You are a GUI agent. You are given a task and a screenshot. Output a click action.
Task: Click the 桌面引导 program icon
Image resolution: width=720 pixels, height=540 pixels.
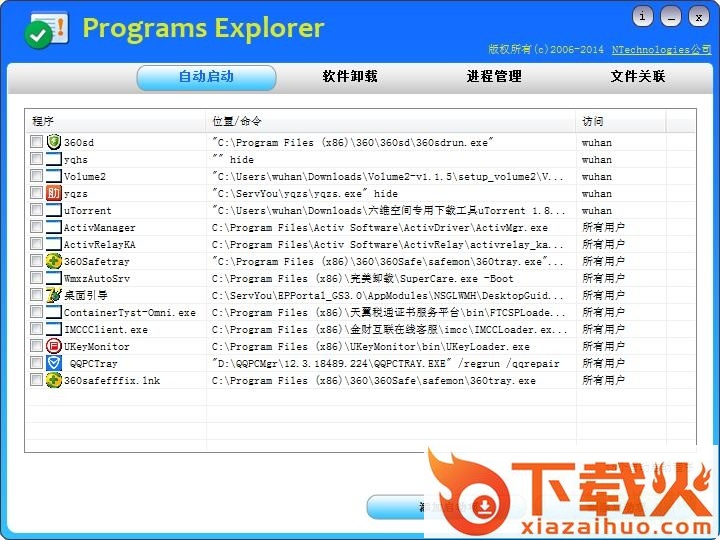[x=54, y=295]
